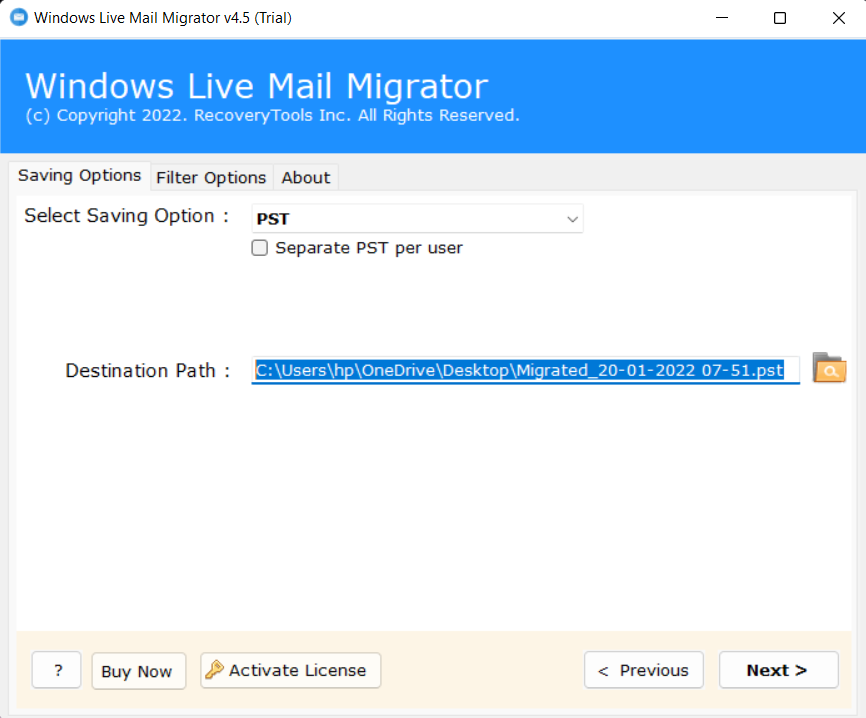Open the Select Saving Option dropdown
This screenshot has width=866, height=718.
pos(417,219)
